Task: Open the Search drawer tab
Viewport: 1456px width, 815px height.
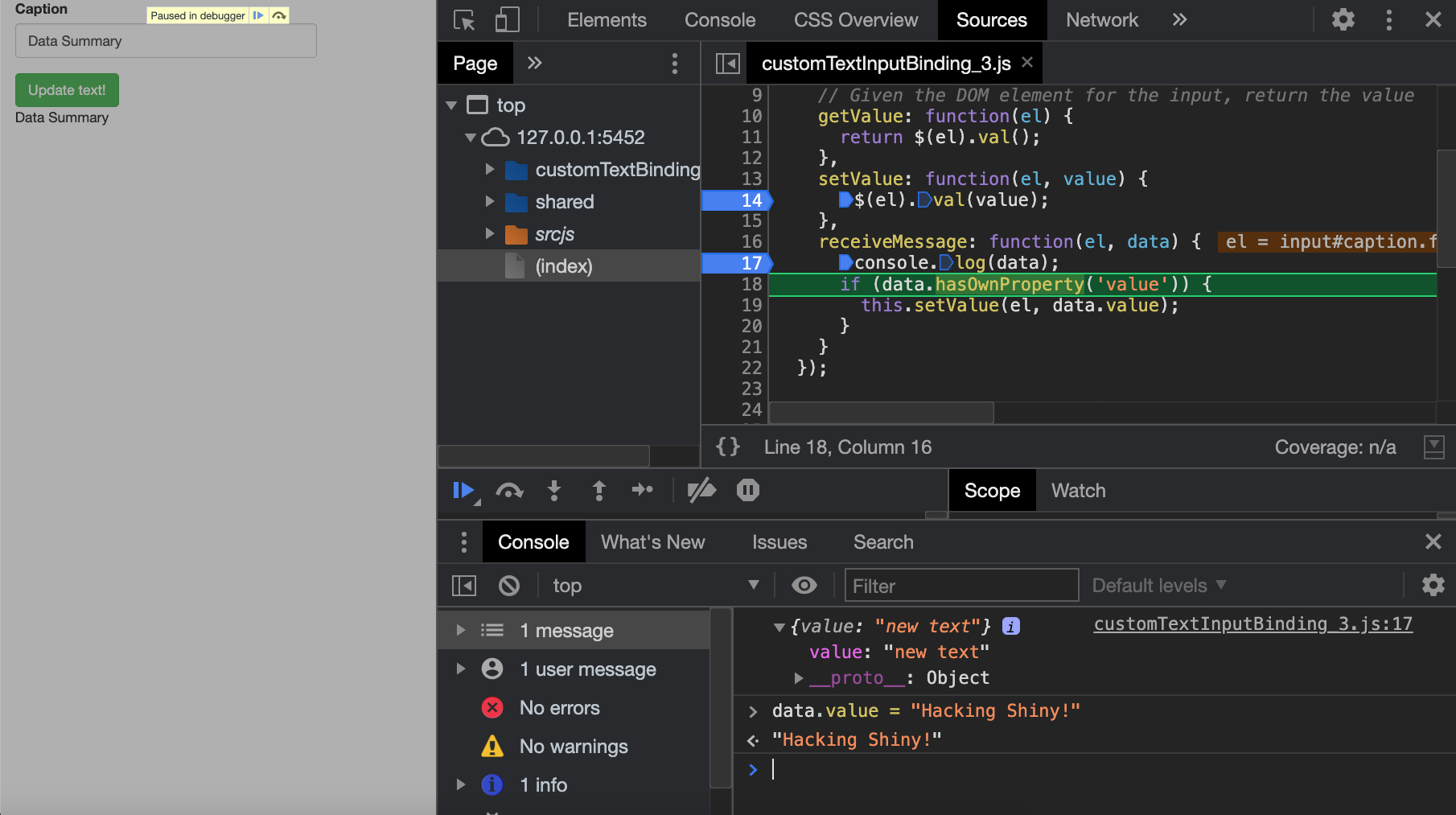Action: 883,542
